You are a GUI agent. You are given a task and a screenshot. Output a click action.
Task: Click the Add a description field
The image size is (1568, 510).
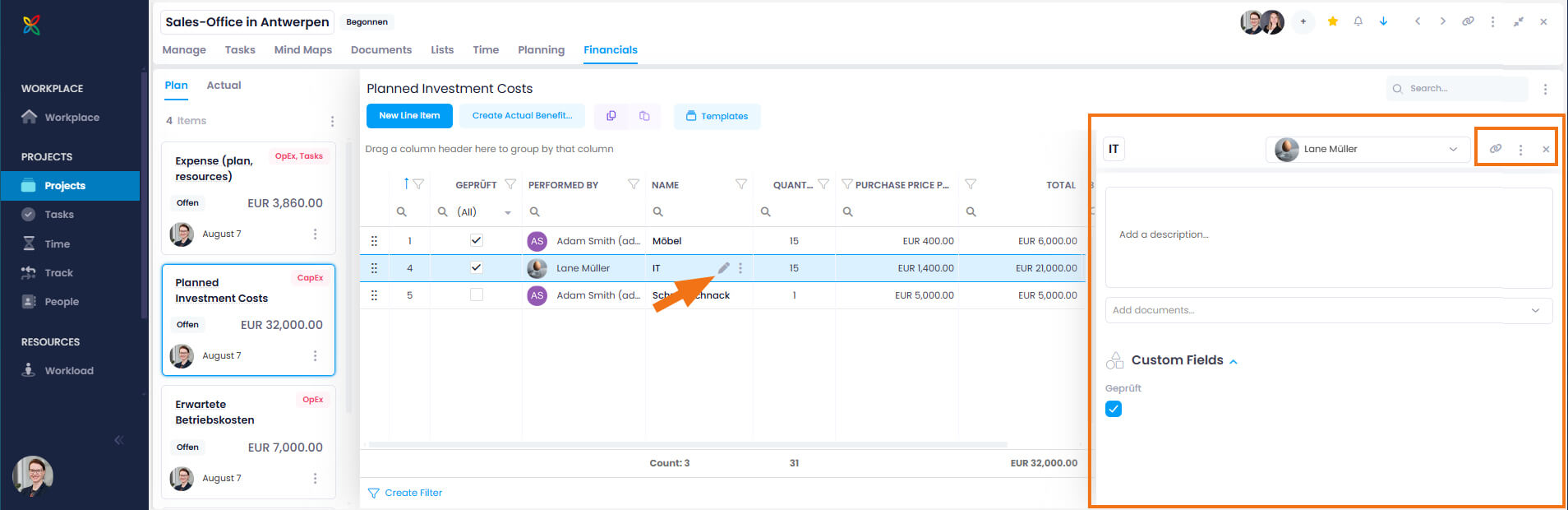tap(1328, 238)
